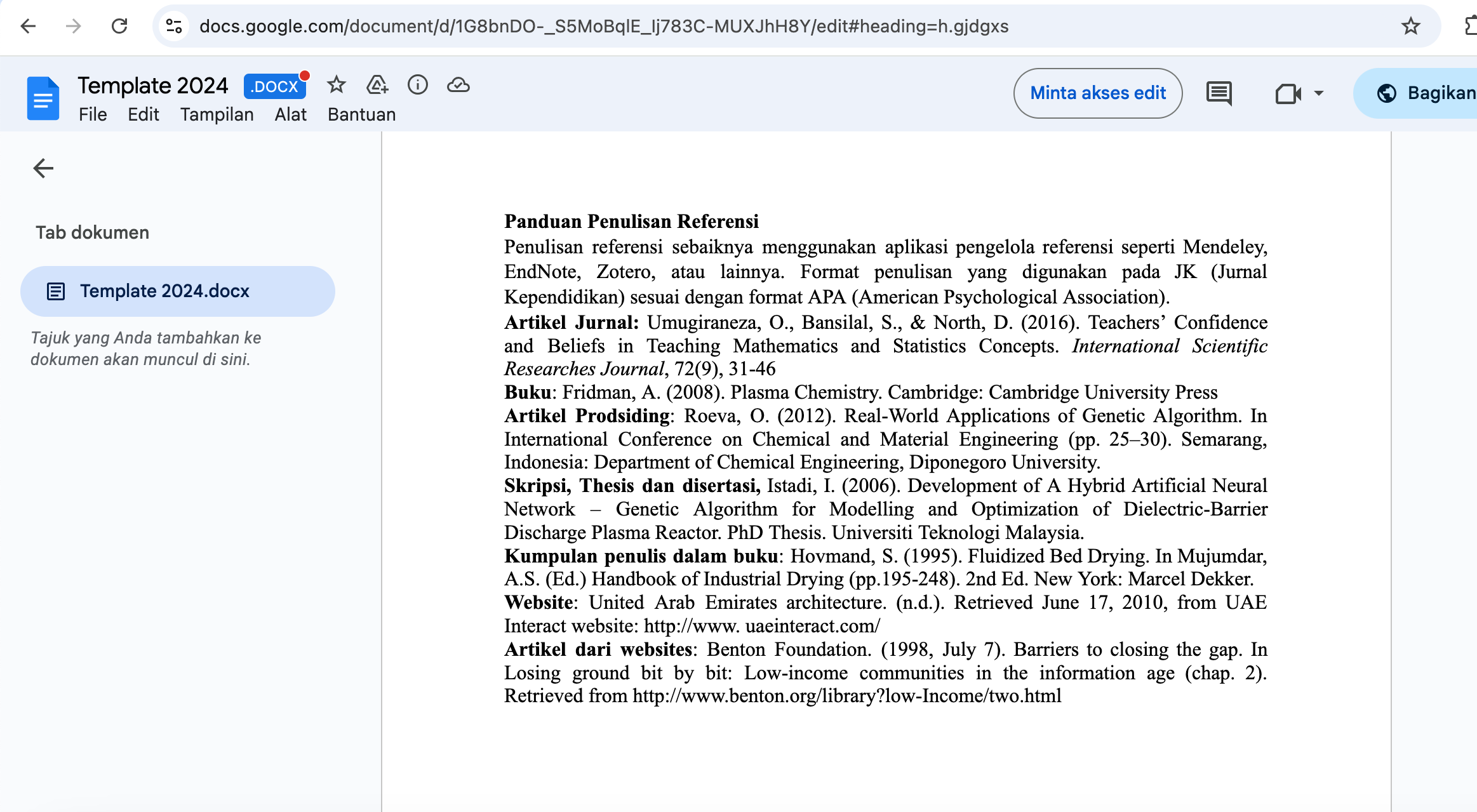Click Minta akses edit button
The image size is (1477, 812).
point(1097,93)
